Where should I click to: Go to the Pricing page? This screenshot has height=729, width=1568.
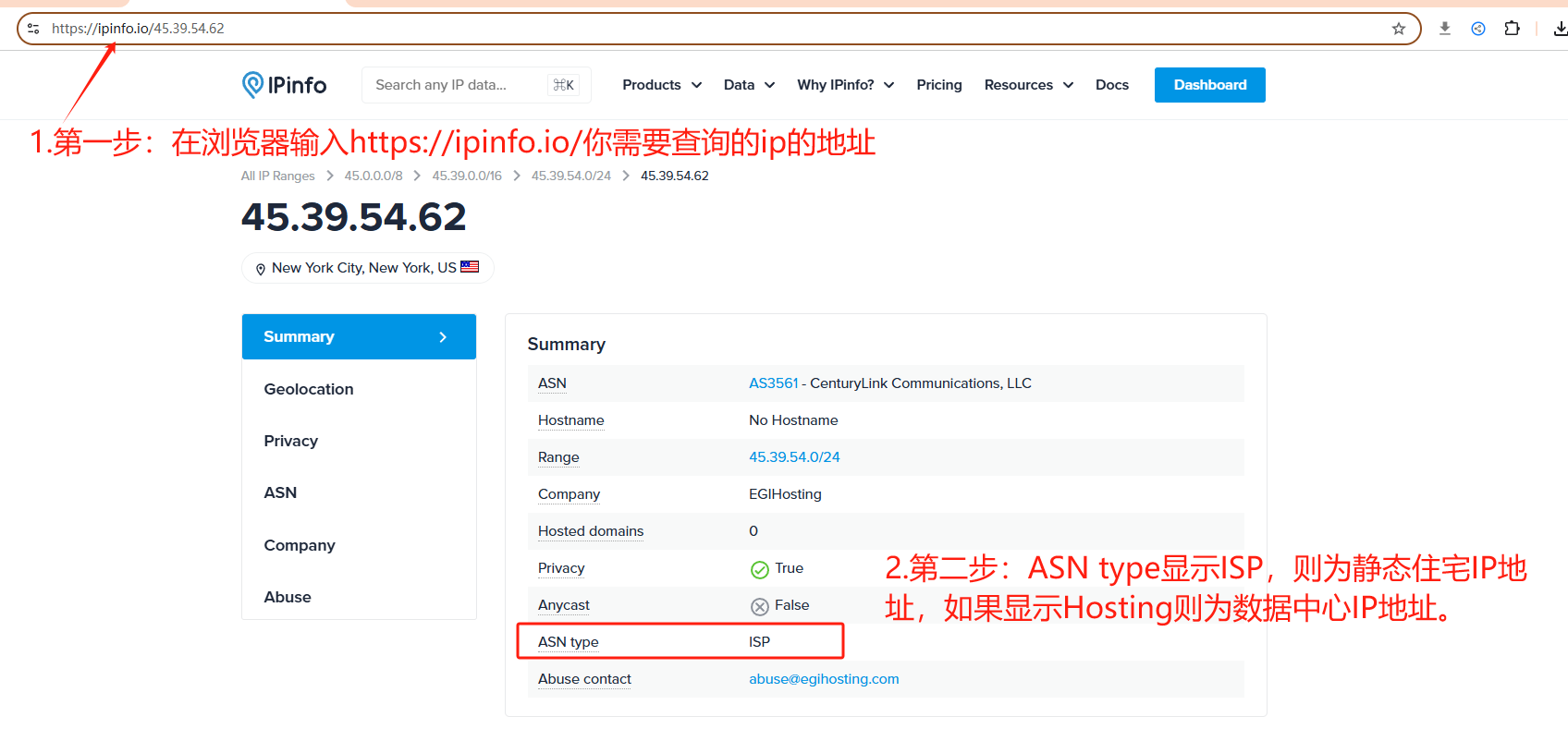click(x=939, y=85)
